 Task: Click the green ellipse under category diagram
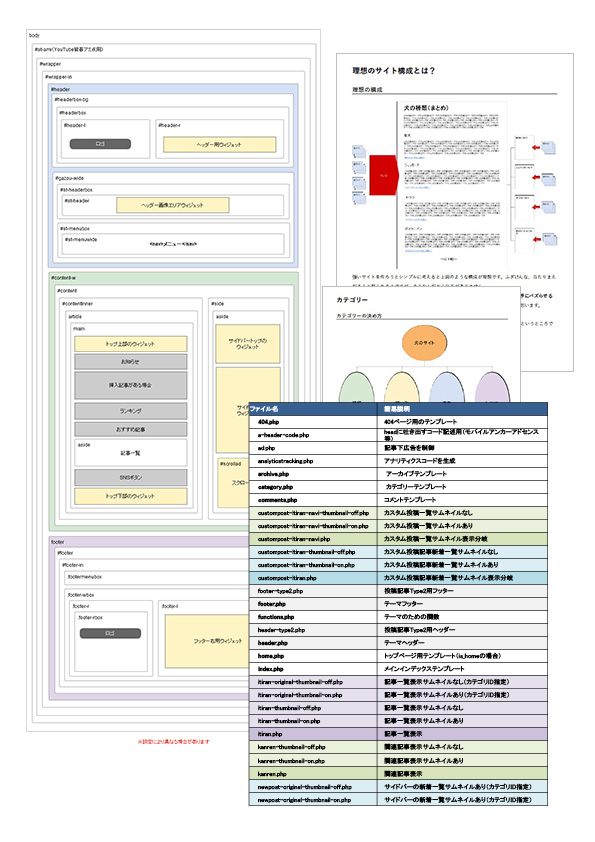[357, 388]
